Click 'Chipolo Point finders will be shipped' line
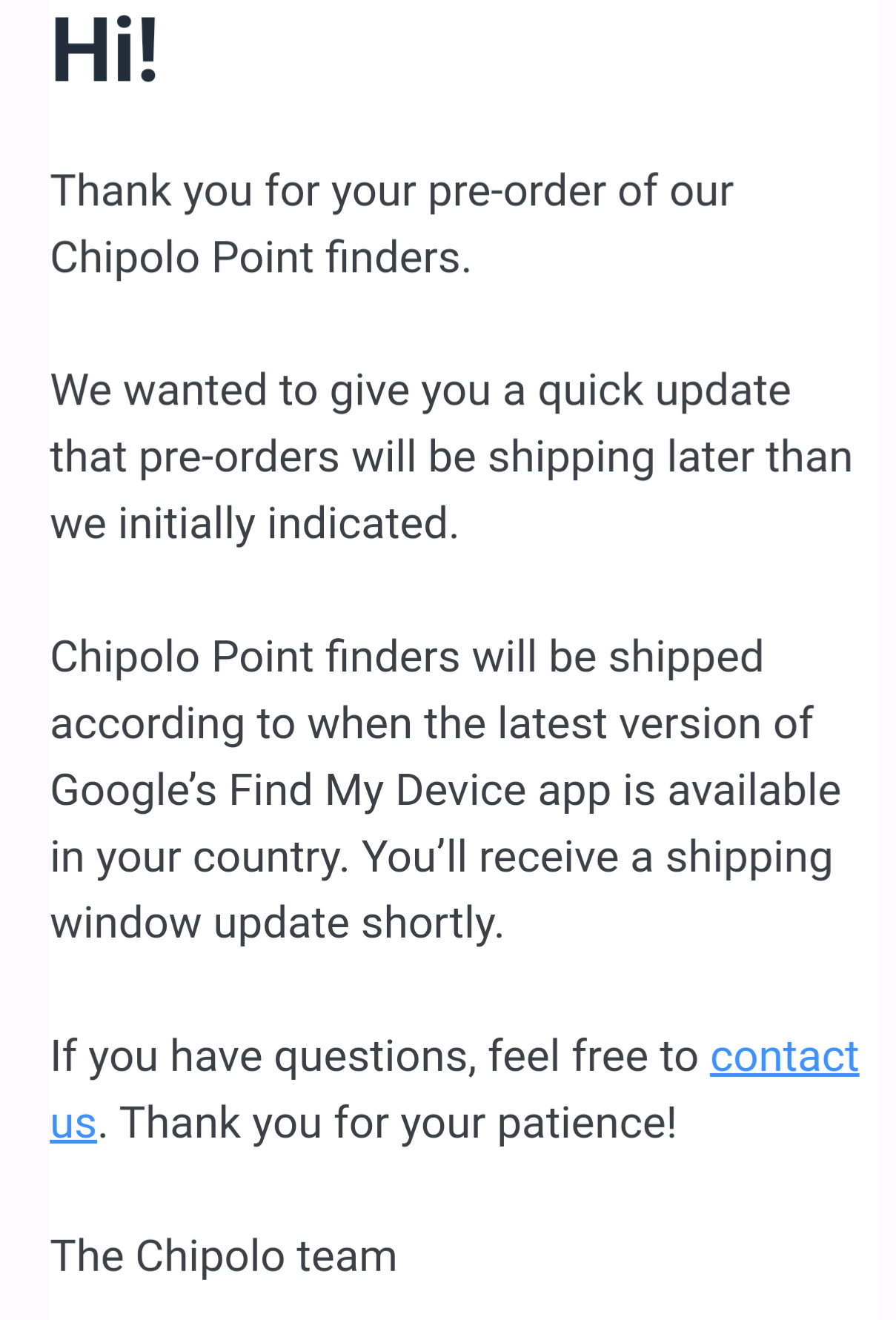The width and height of the screenshot is (896, 1320). 406,657
